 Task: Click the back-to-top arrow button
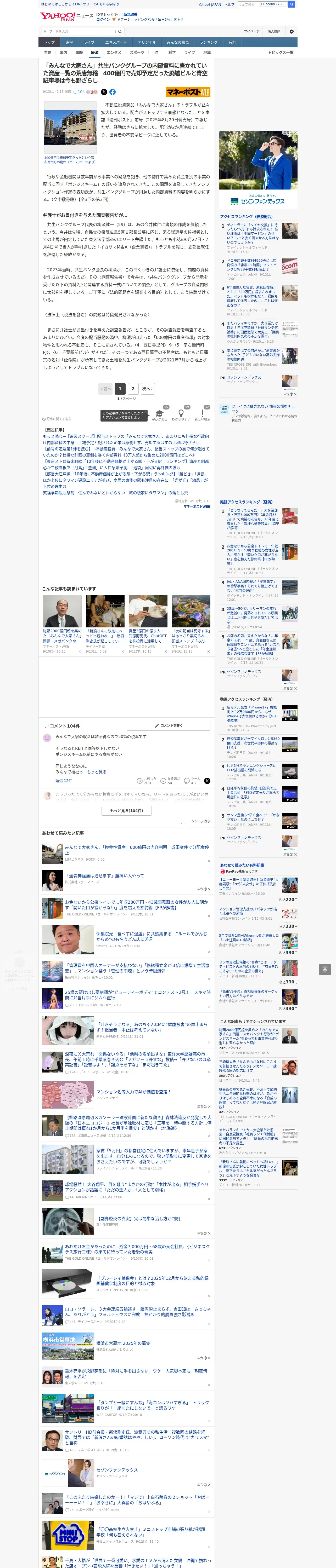325,969
